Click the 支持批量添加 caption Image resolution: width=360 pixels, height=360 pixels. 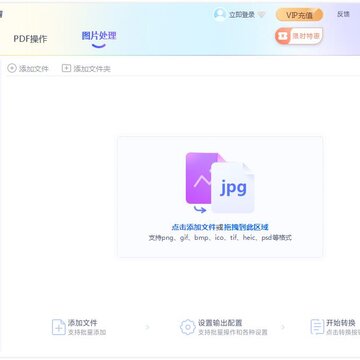coord(87,332)
